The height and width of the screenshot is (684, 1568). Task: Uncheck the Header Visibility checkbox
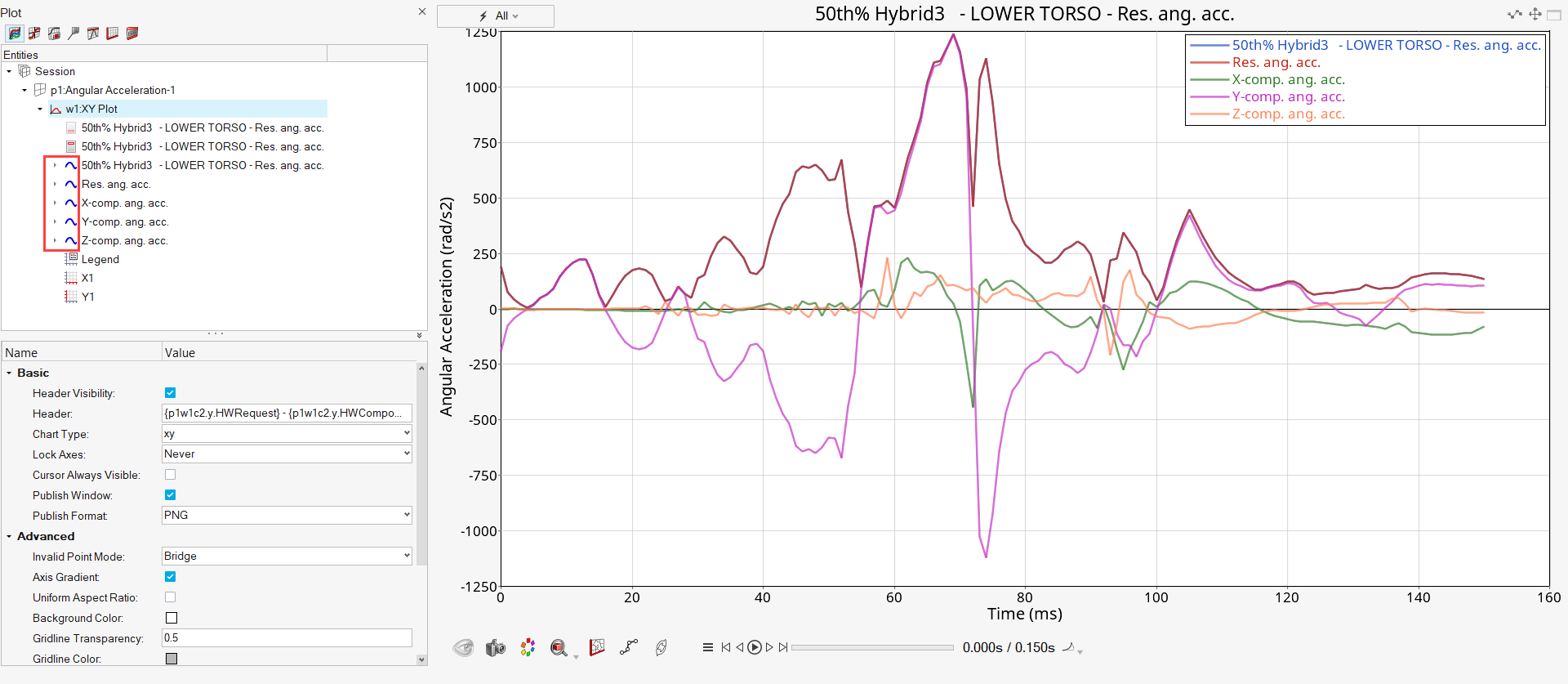coord(171,393)
